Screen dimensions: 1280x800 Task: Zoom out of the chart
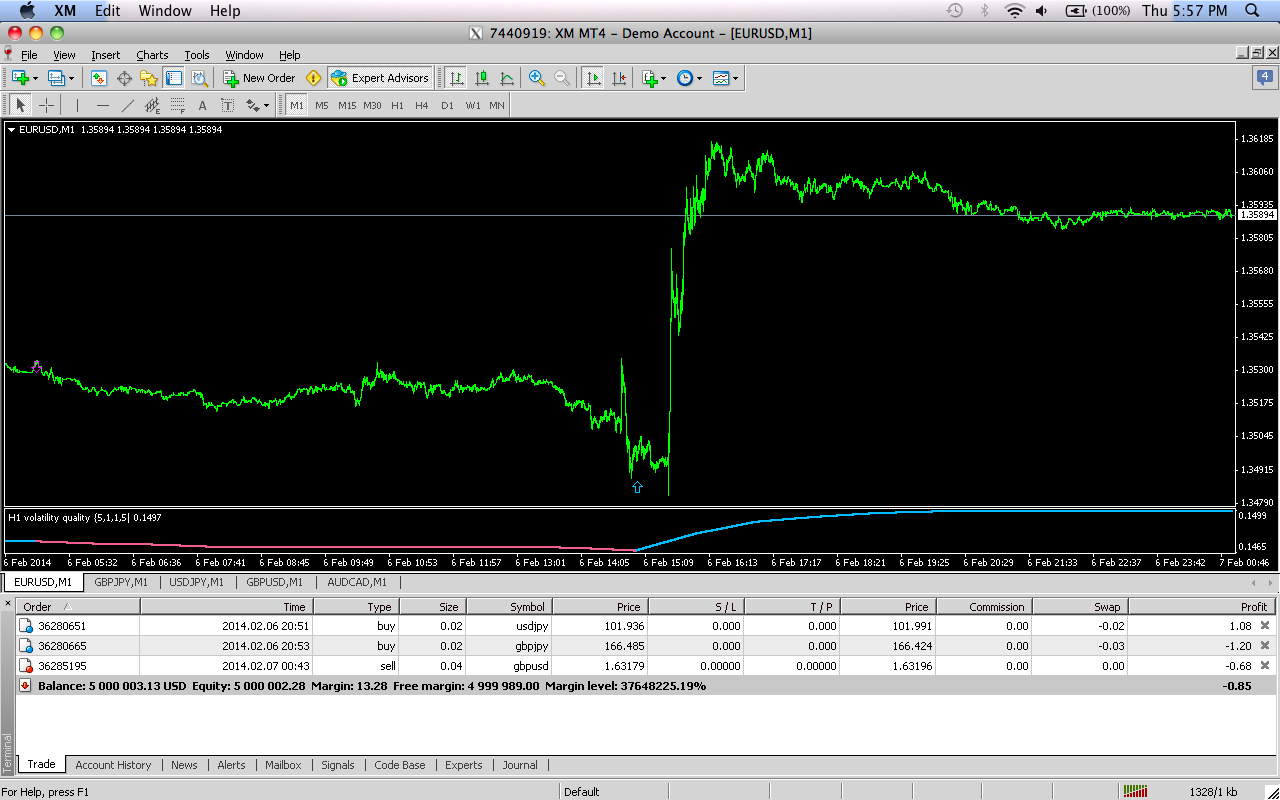click(x=562, y=78)
